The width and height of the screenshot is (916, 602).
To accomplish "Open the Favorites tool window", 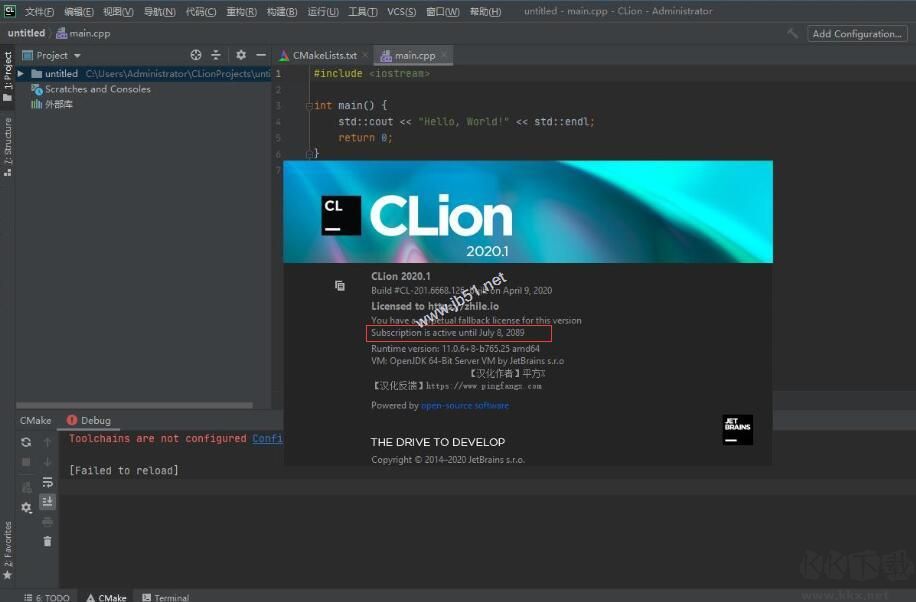I will point(10,545).
